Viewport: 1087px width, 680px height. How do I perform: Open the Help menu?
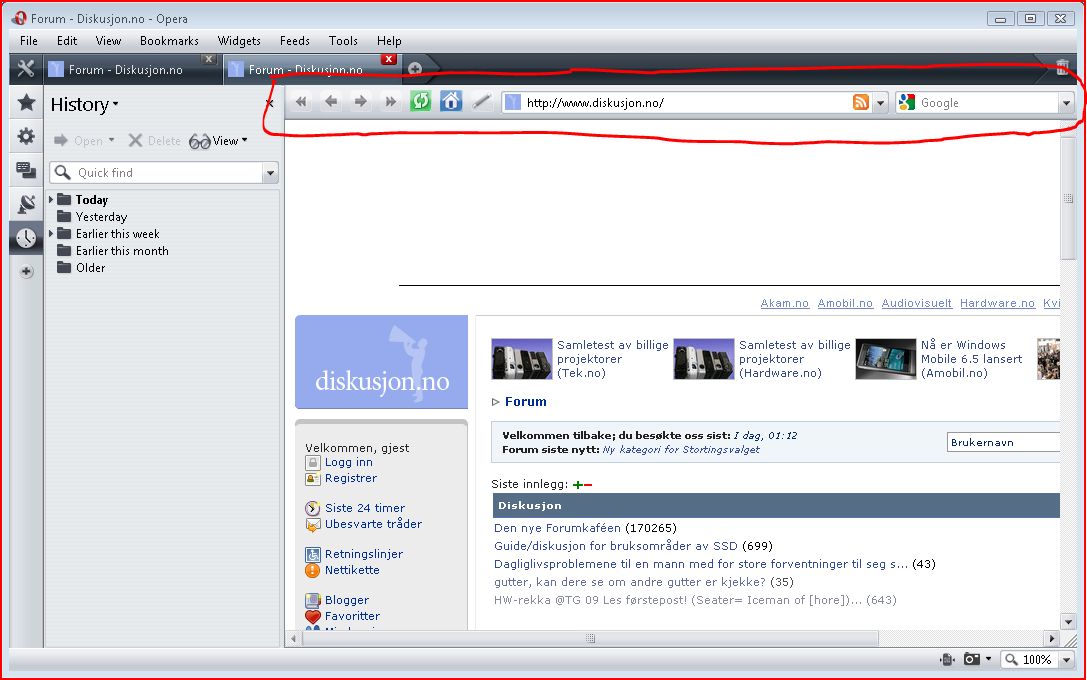click(x=389, y=41)
